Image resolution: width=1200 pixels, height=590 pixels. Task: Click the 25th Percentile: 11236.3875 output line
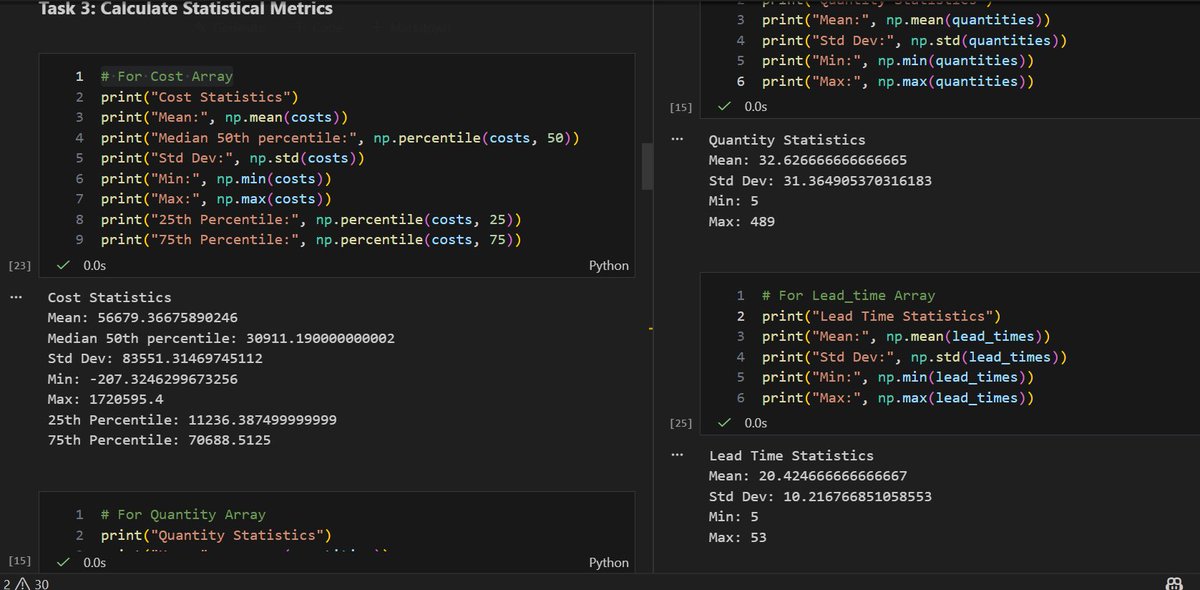click(x=192, y=420)
